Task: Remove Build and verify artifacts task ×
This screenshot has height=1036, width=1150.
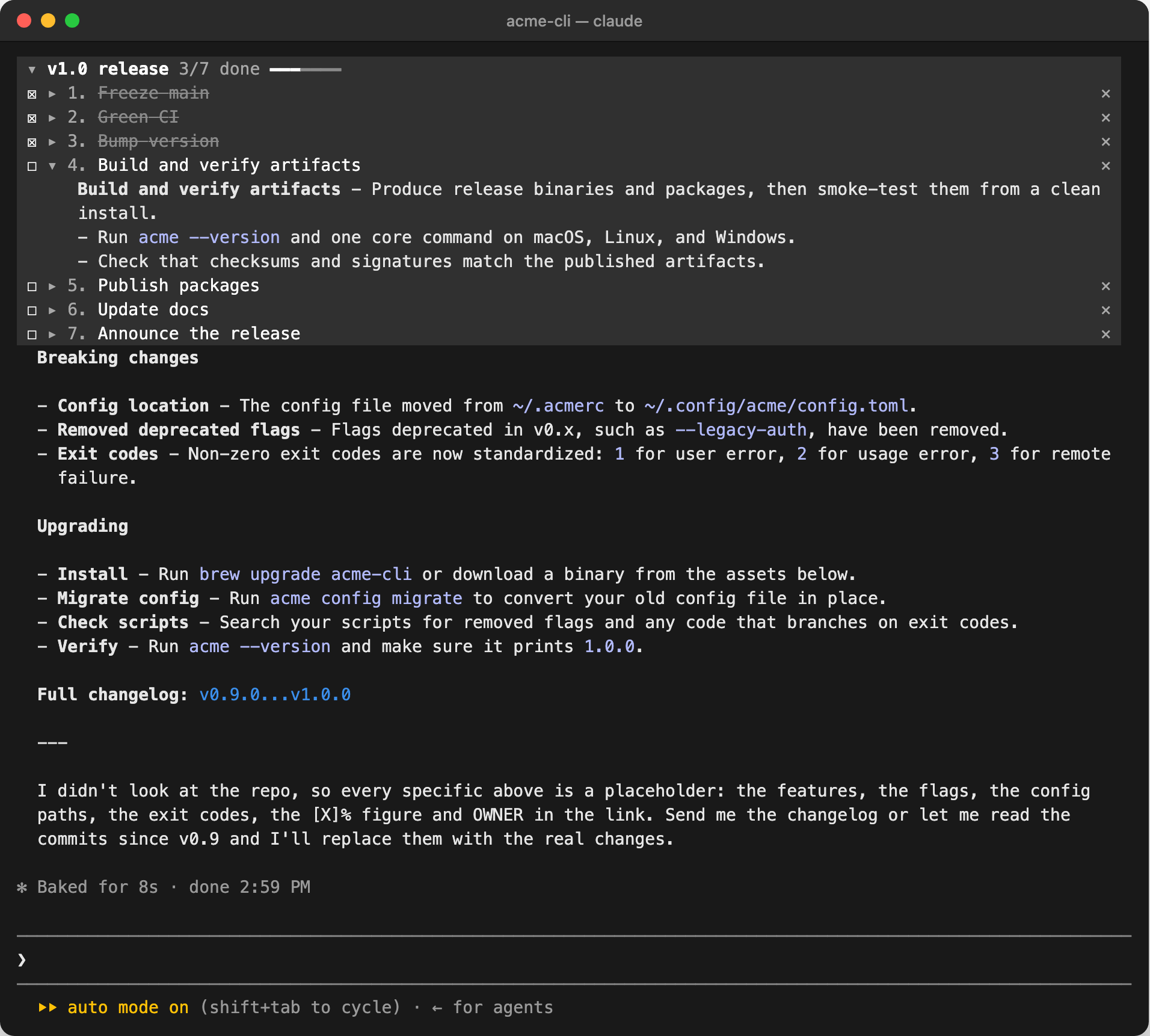Action: [1105, 165]
